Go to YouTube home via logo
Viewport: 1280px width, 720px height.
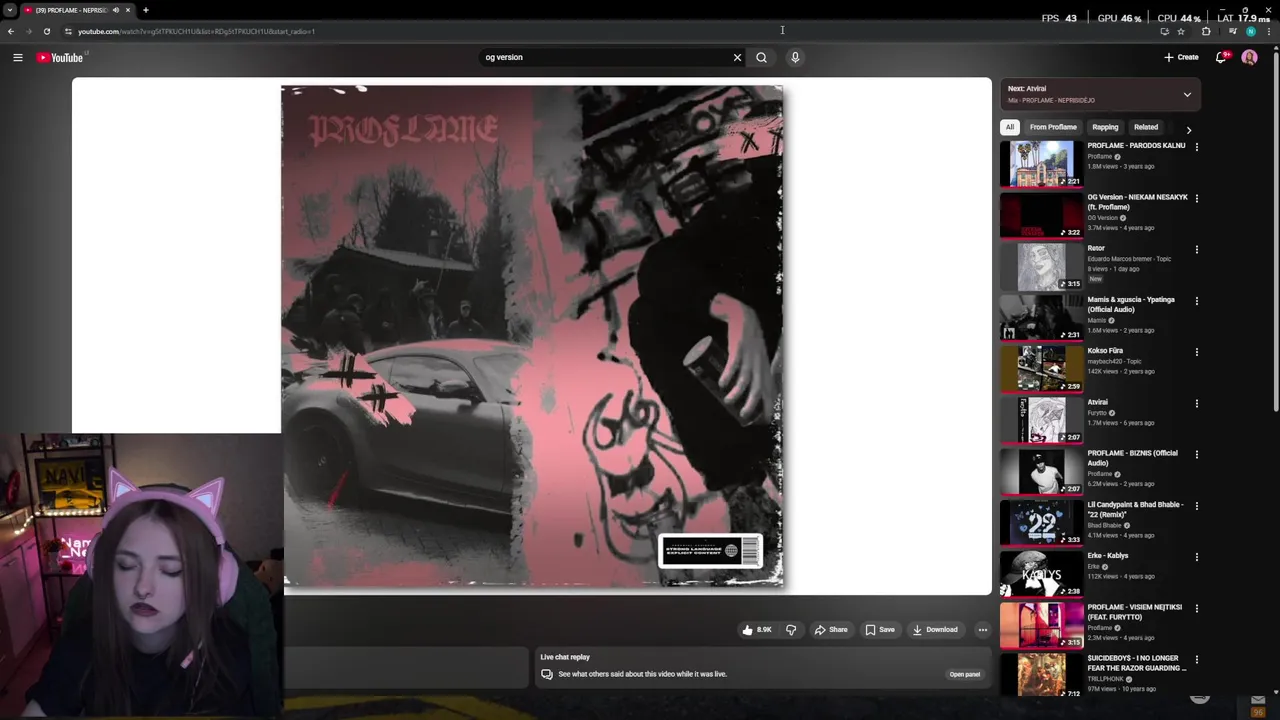(60, 57)
